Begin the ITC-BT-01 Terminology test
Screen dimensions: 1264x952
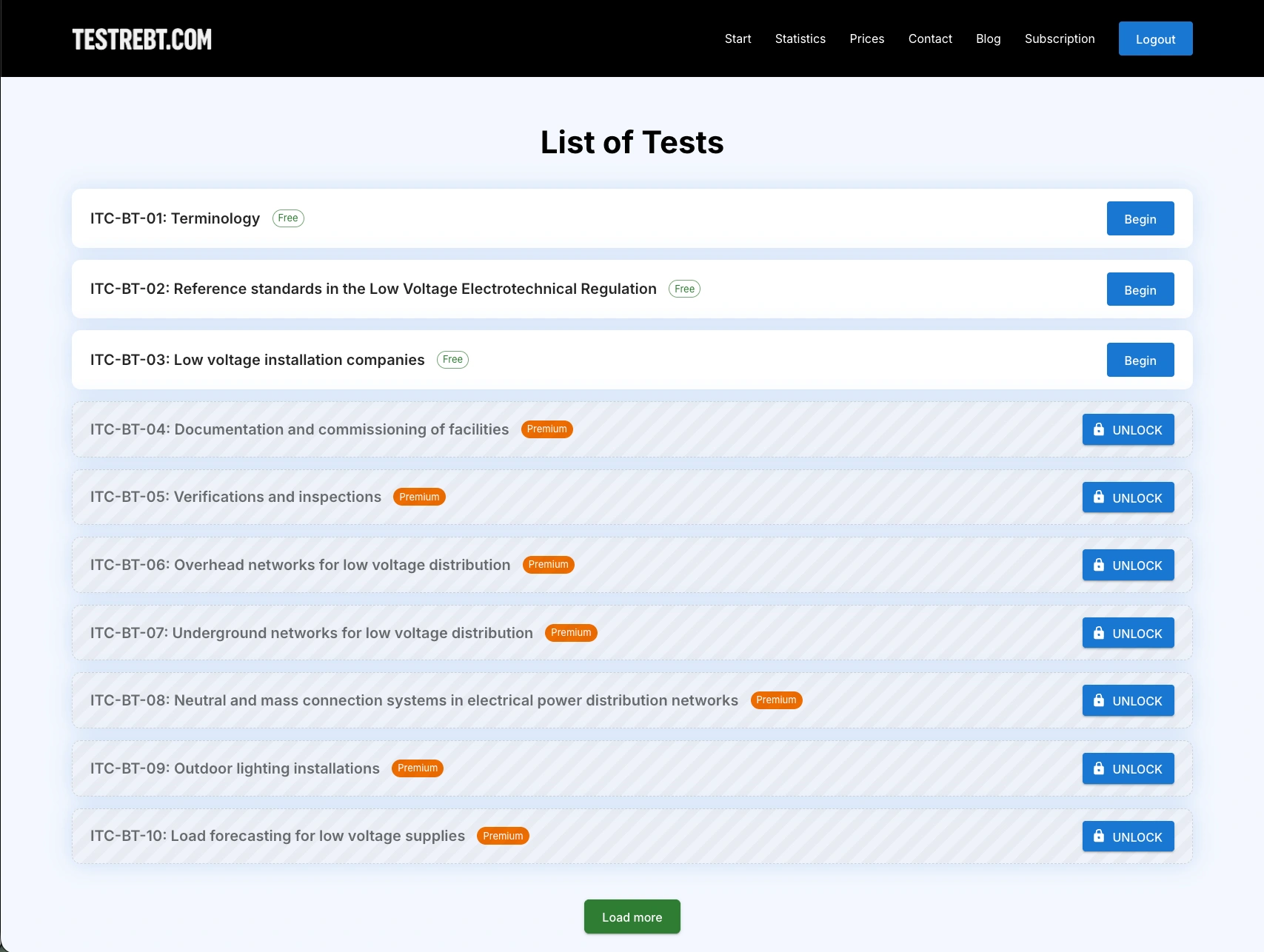click(x=1140, y=219)
